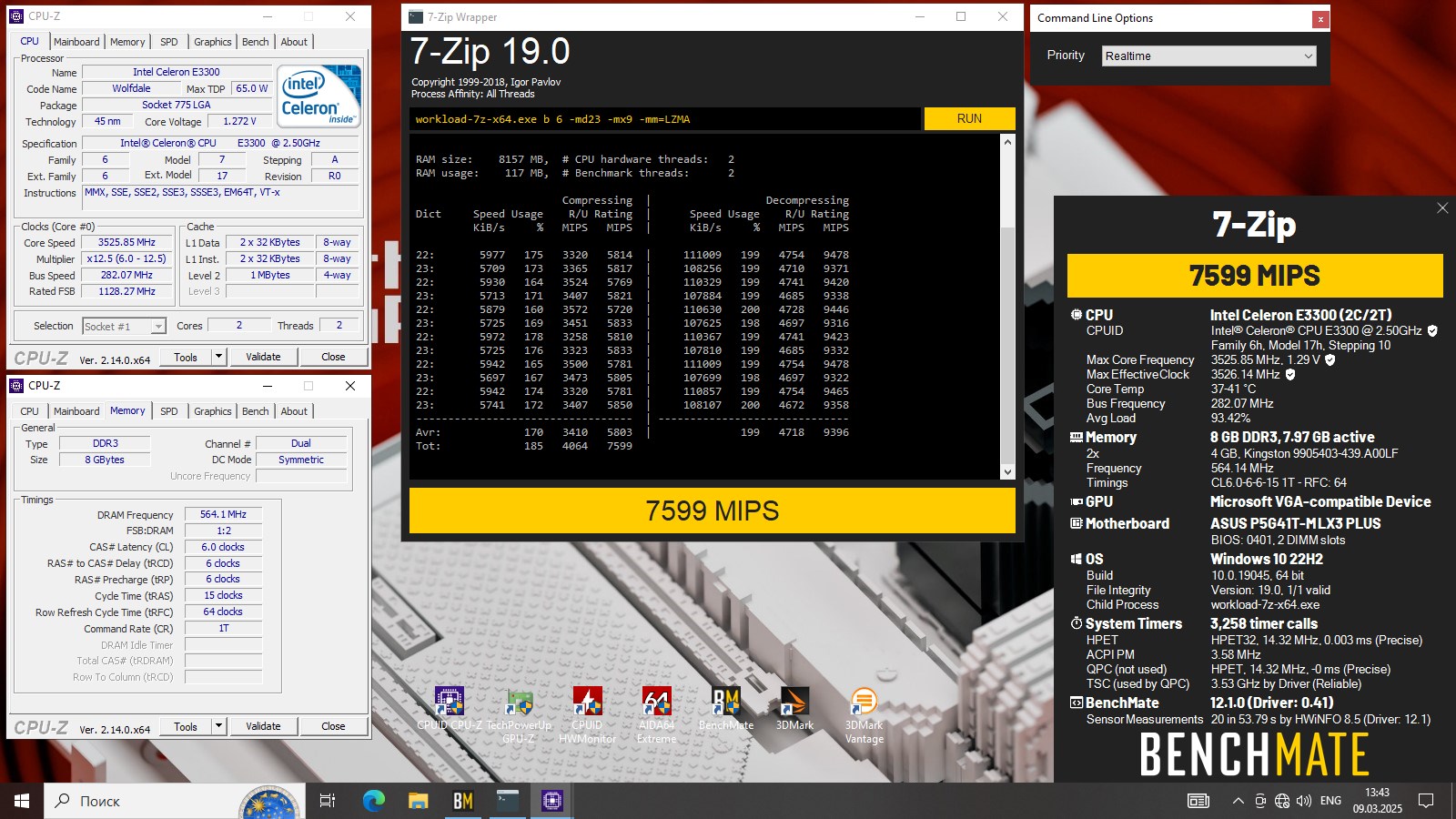Image resolution: width=1456 pixels, height=819 pixels.
Task: Open TechPowerUp GPU-Z desktop shortcut
Action: click(x=519, y=715)
